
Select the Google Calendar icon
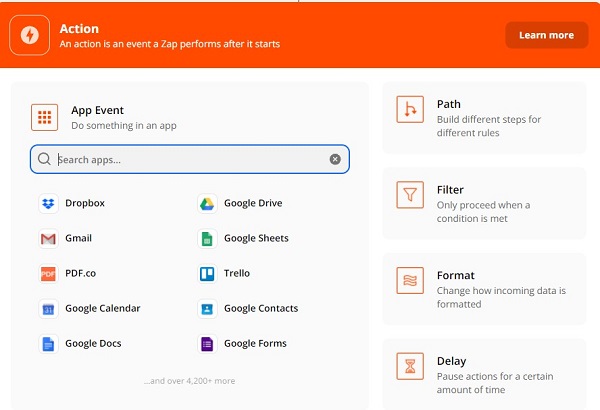pos(48,309)
